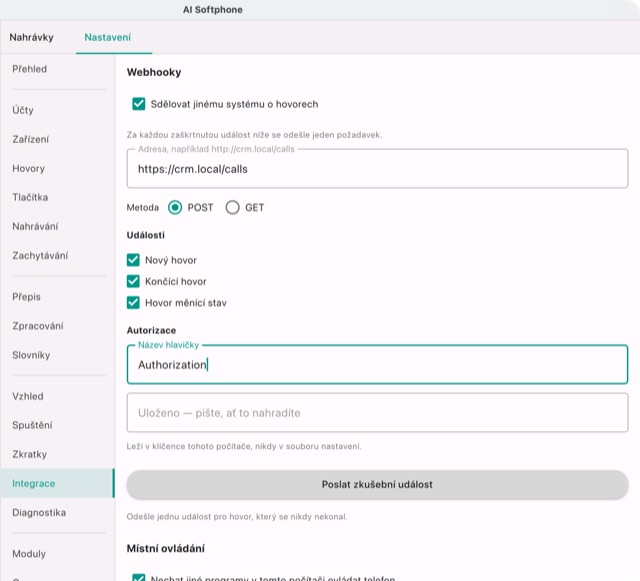640x581 pixels.
Task: Go to Vzhled settings
Action: [x=28, y=396]
